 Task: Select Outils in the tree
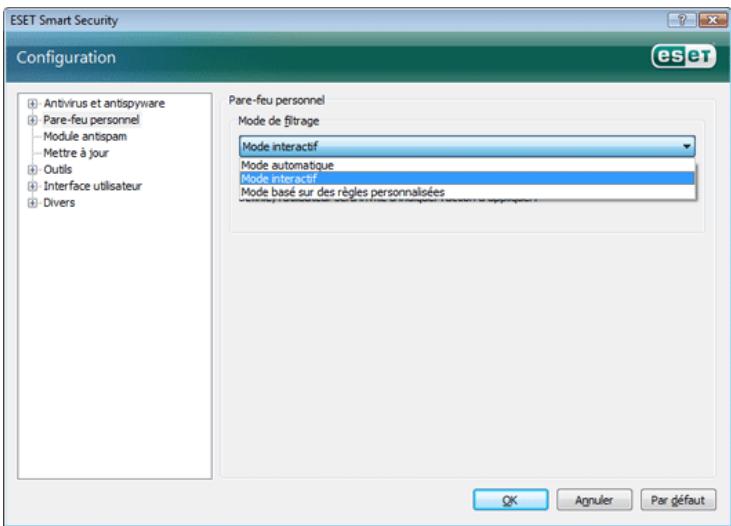click(57, 169)
